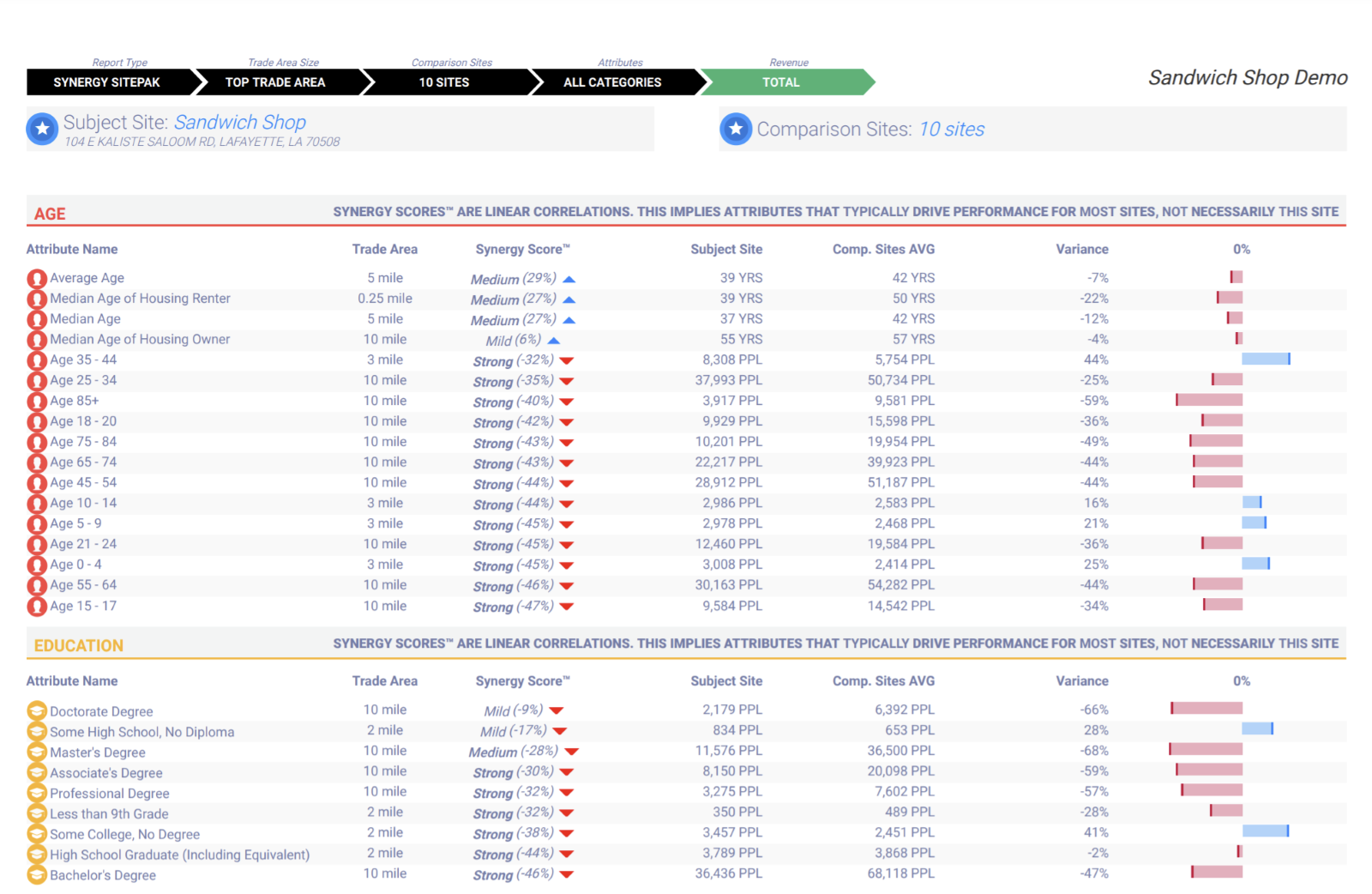
Task: Click the graduation cap icon beside Some College, No Degree
Action: [x=37, y=833]
